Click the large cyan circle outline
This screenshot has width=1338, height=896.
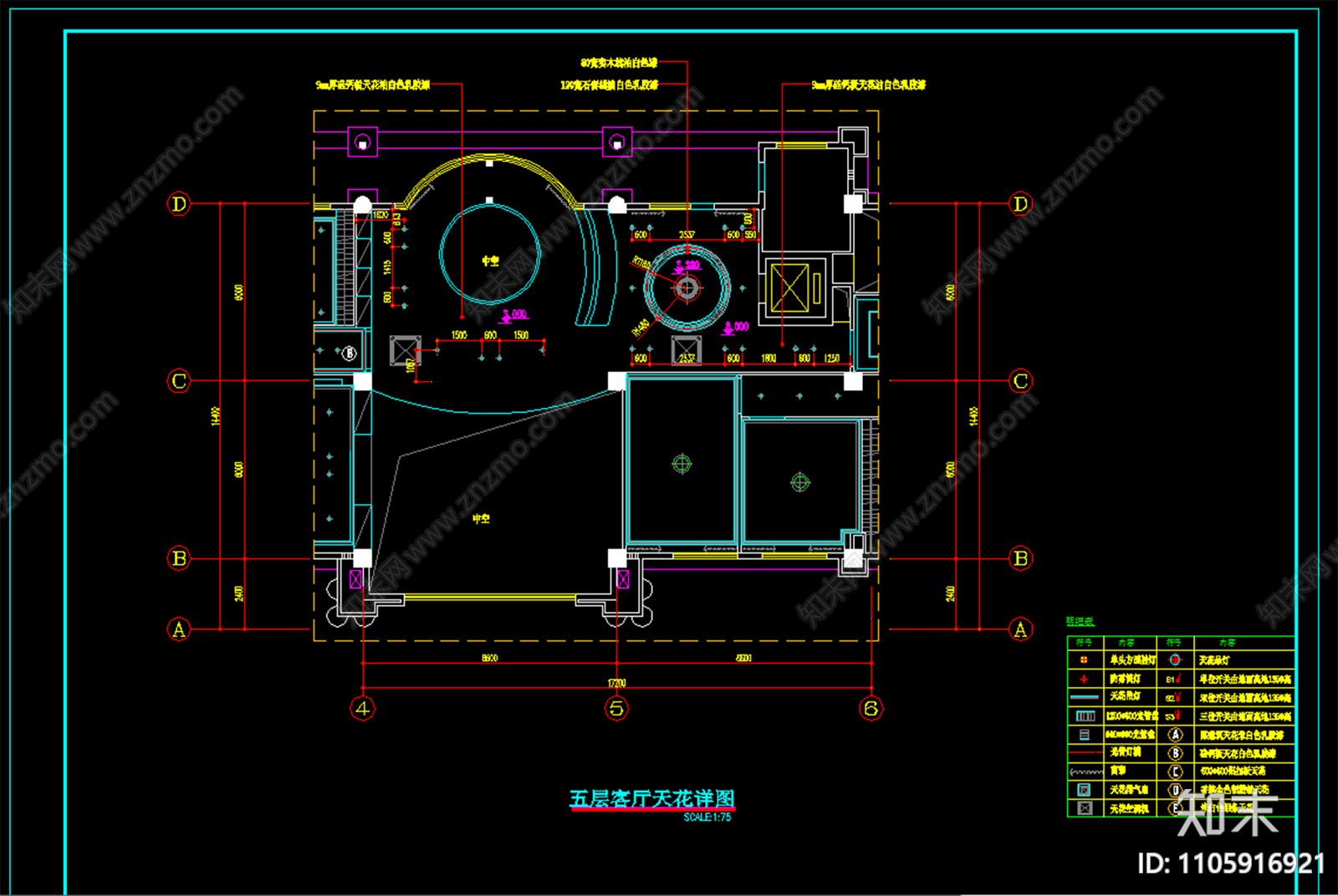tap(490, 254)
